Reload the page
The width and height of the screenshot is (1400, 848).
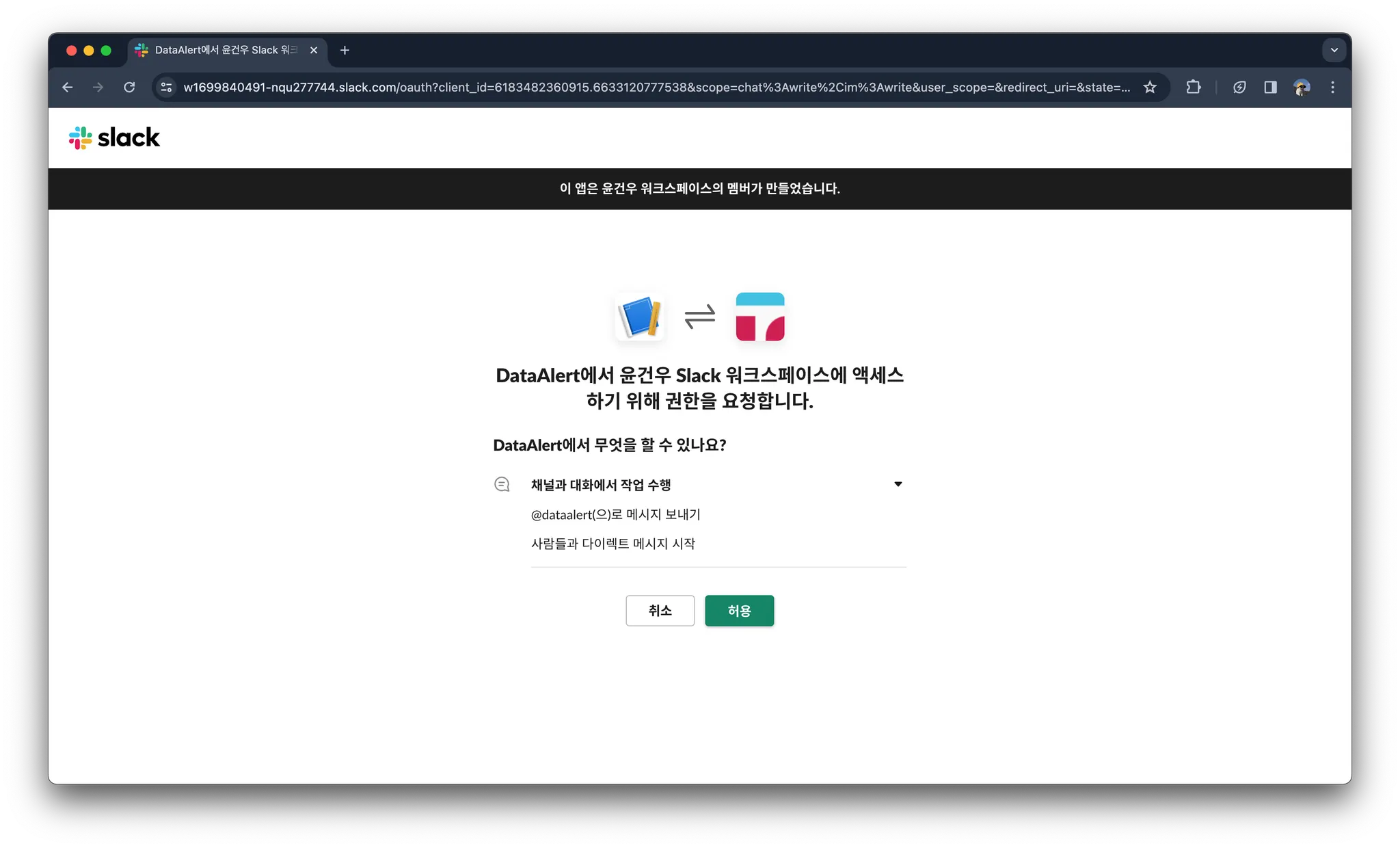[129, 88]
